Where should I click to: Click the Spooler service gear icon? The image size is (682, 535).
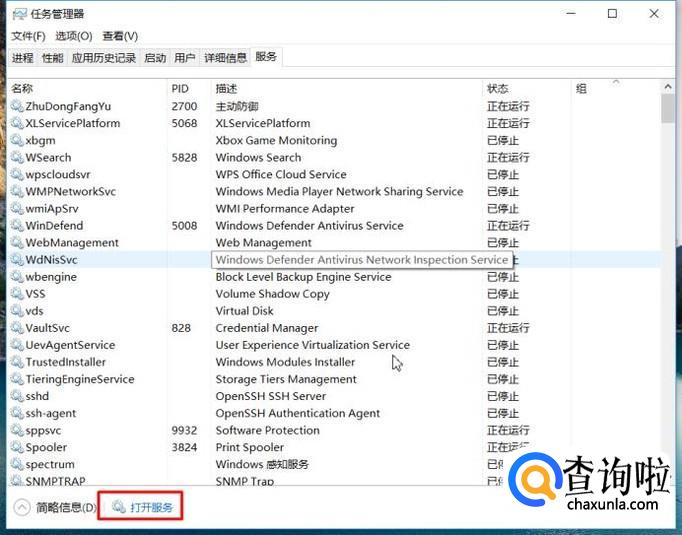[x=17, y=447]
